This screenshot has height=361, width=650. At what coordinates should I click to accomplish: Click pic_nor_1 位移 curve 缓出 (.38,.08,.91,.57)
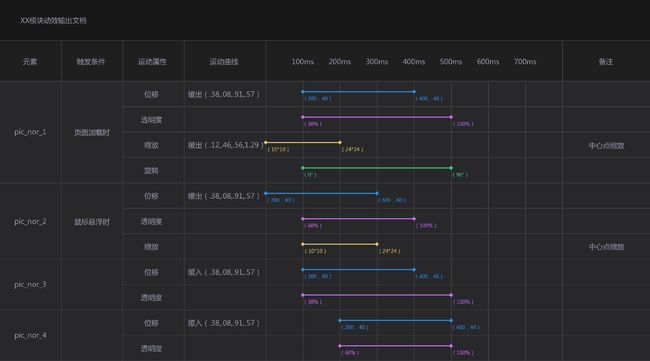(x=224, y=94)
